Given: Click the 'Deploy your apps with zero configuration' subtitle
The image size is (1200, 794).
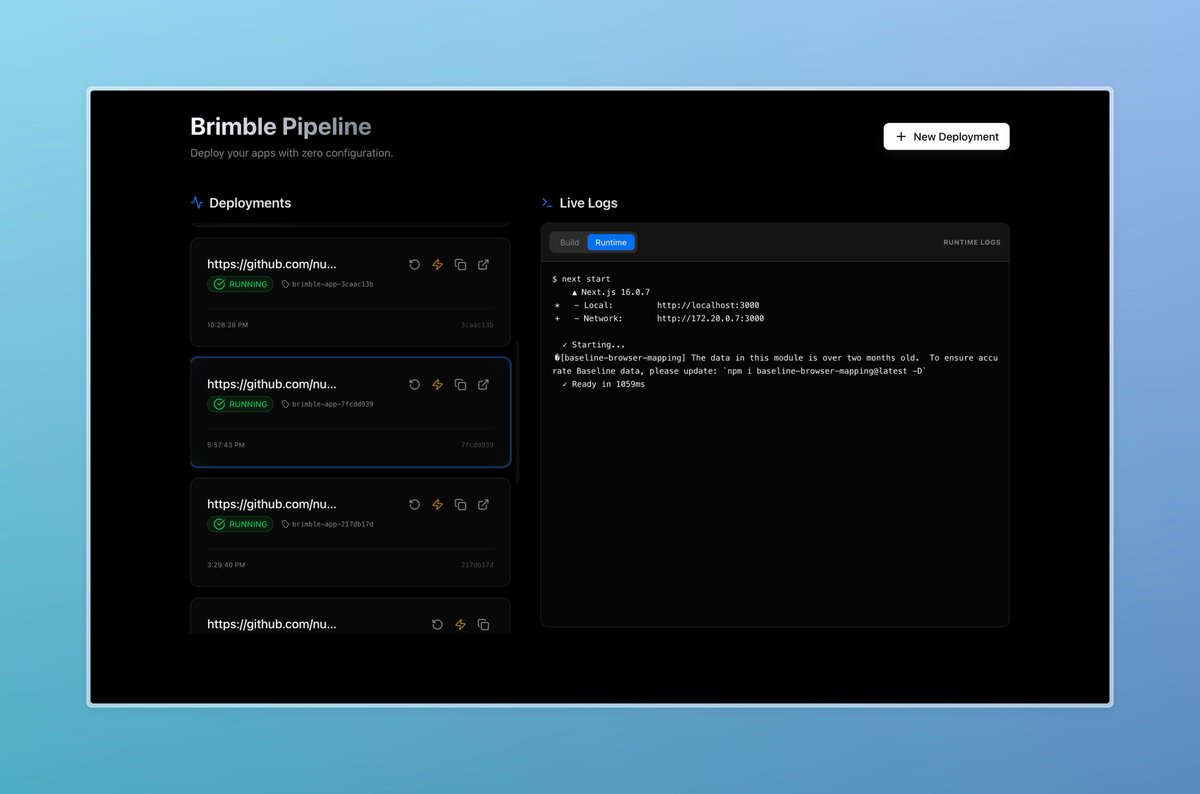Looking at the screenshot, I should (x=292, y=153).
